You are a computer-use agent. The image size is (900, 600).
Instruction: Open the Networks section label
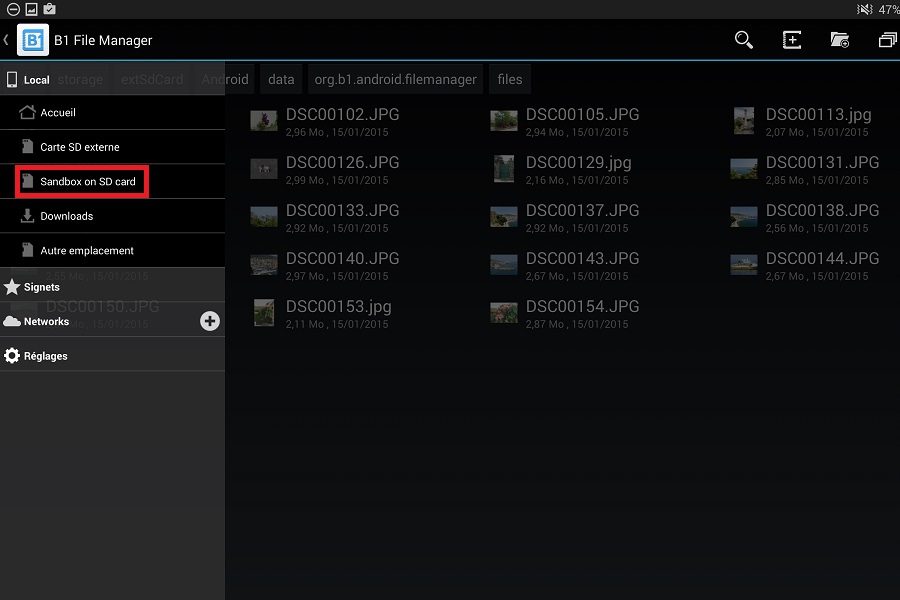click(x=46, y=322)
